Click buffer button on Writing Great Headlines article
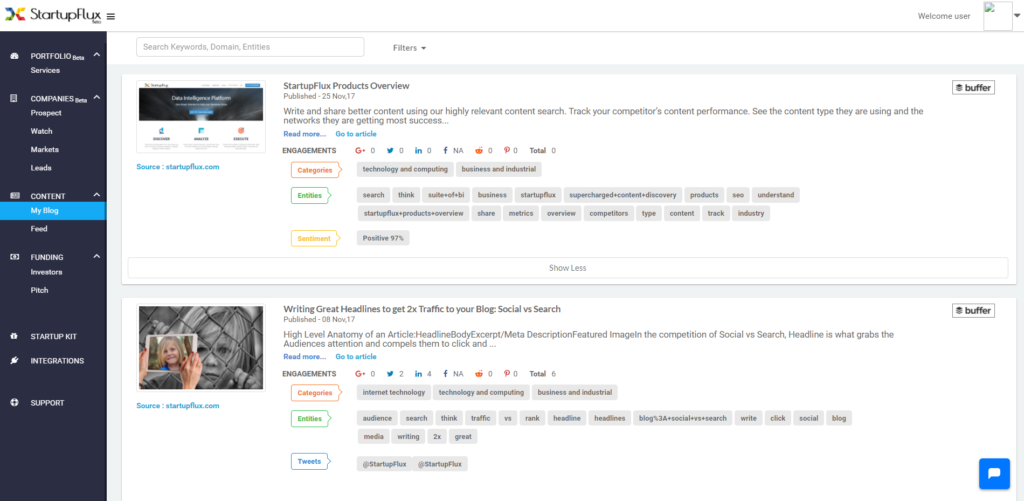1024x501 pixels. pos(973,311)
